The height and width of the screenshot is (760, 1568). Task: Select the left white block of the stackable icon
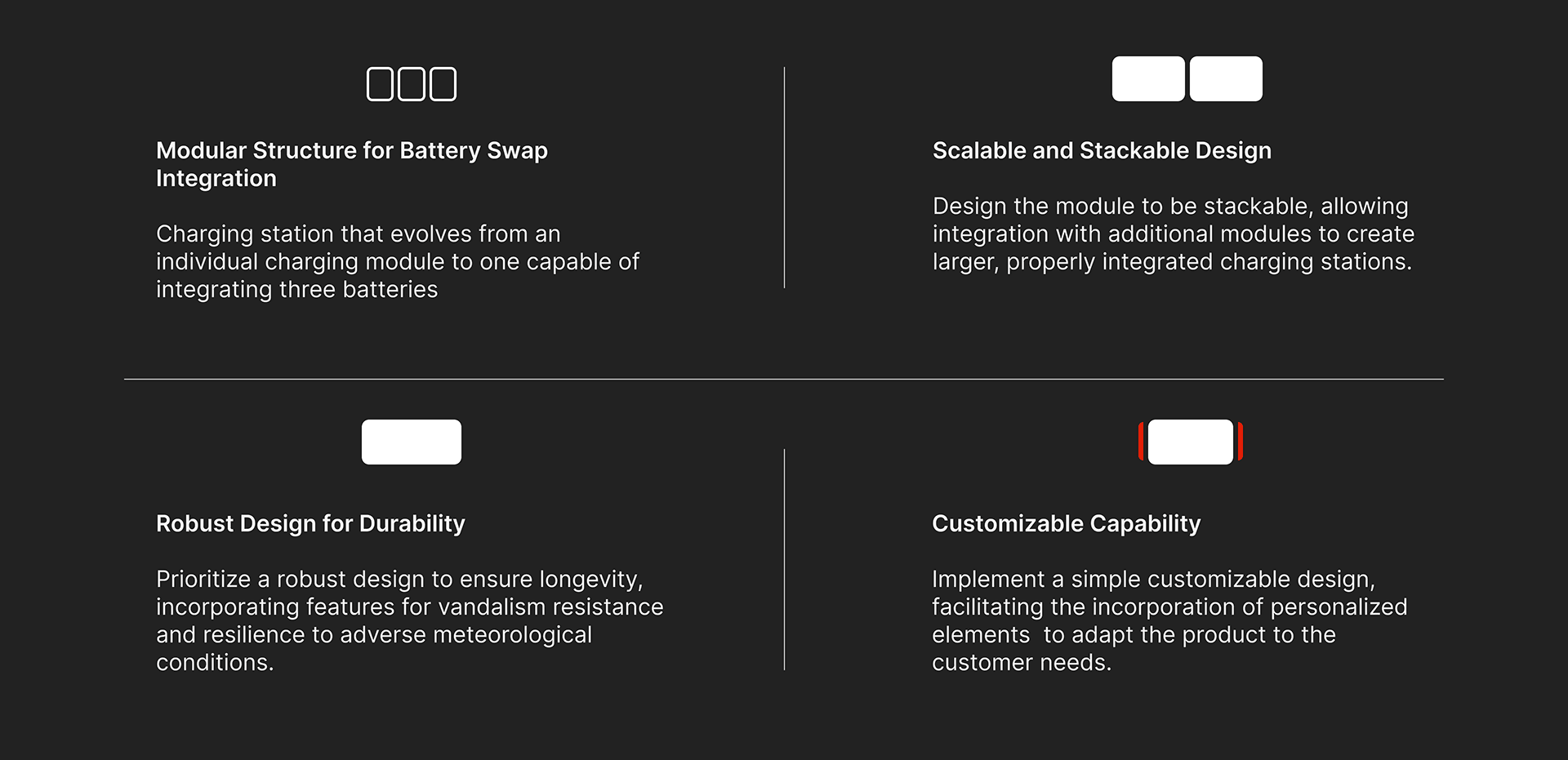tap(1148, 79)
